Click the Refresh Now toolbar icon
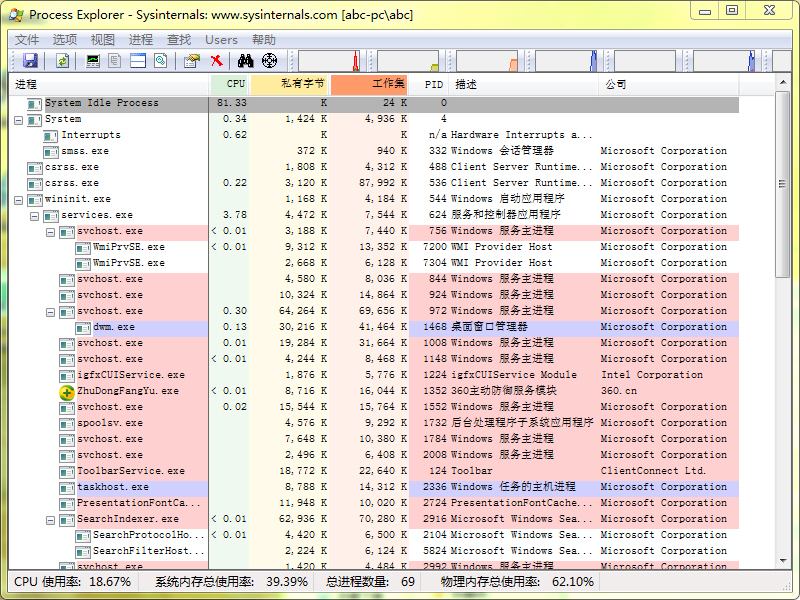The height and width of the screenshot is (600, 800). click(62, 61)
